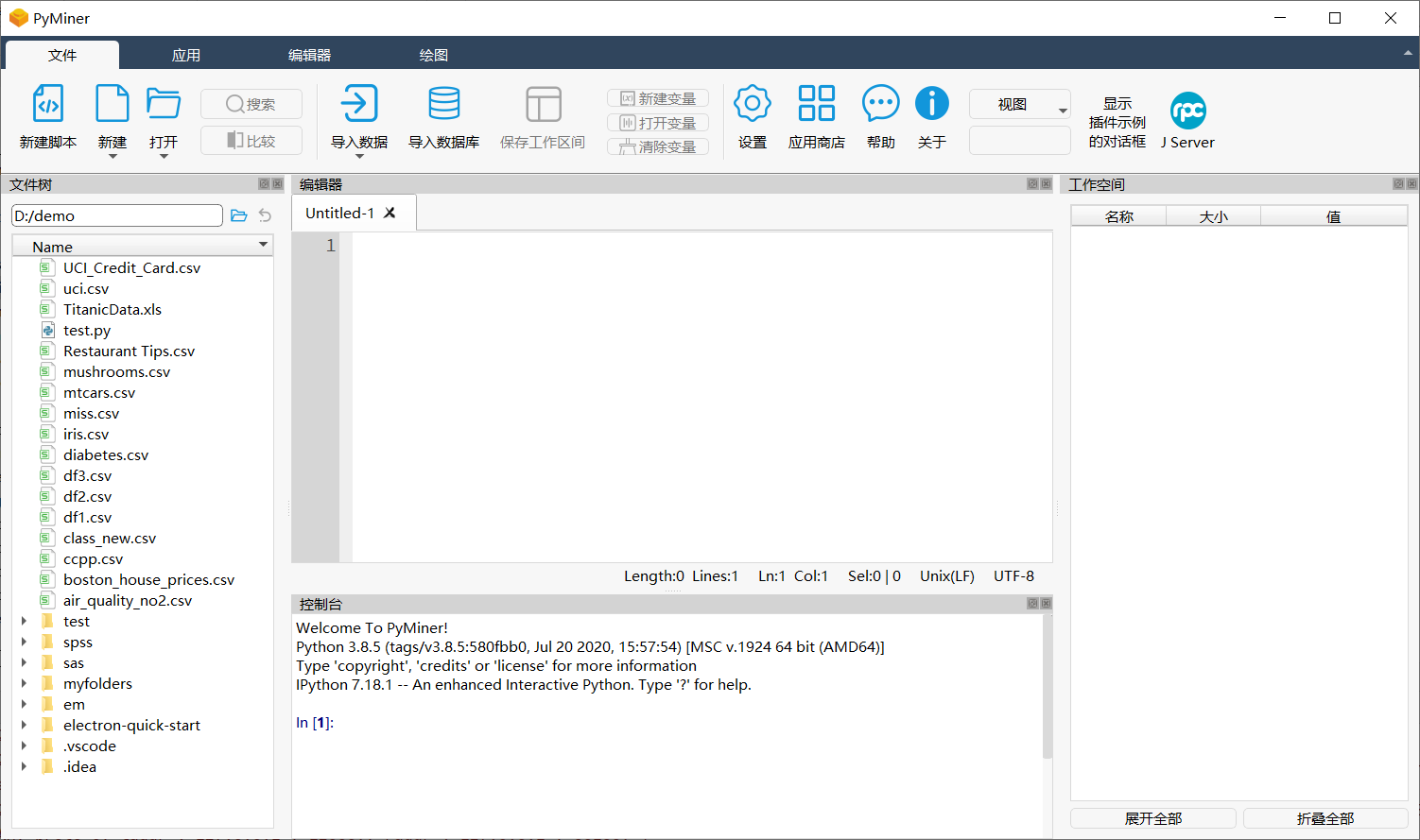Viewport: 1420px width, 840px height.
Task: Browse folder icon next to D:/demo path
Action: pos(239,215)
